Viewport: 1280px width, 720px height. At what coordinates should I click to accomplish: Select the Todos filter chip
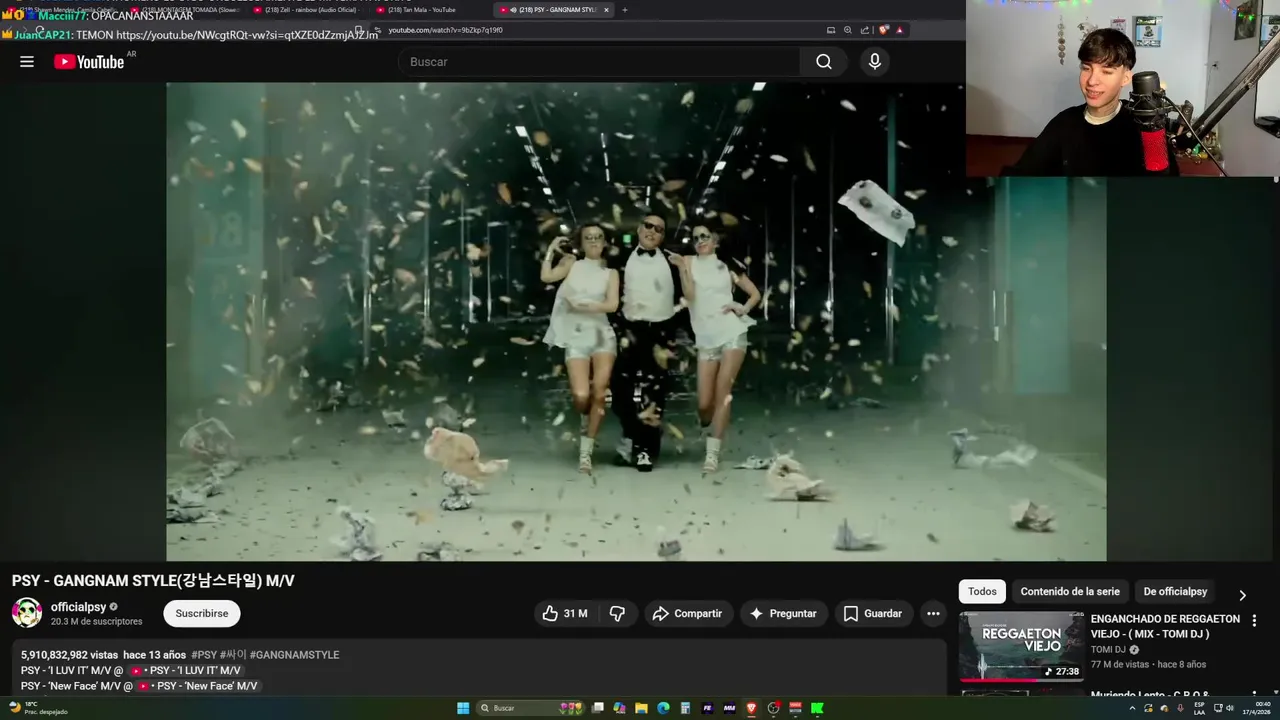(x=982, y=592)
